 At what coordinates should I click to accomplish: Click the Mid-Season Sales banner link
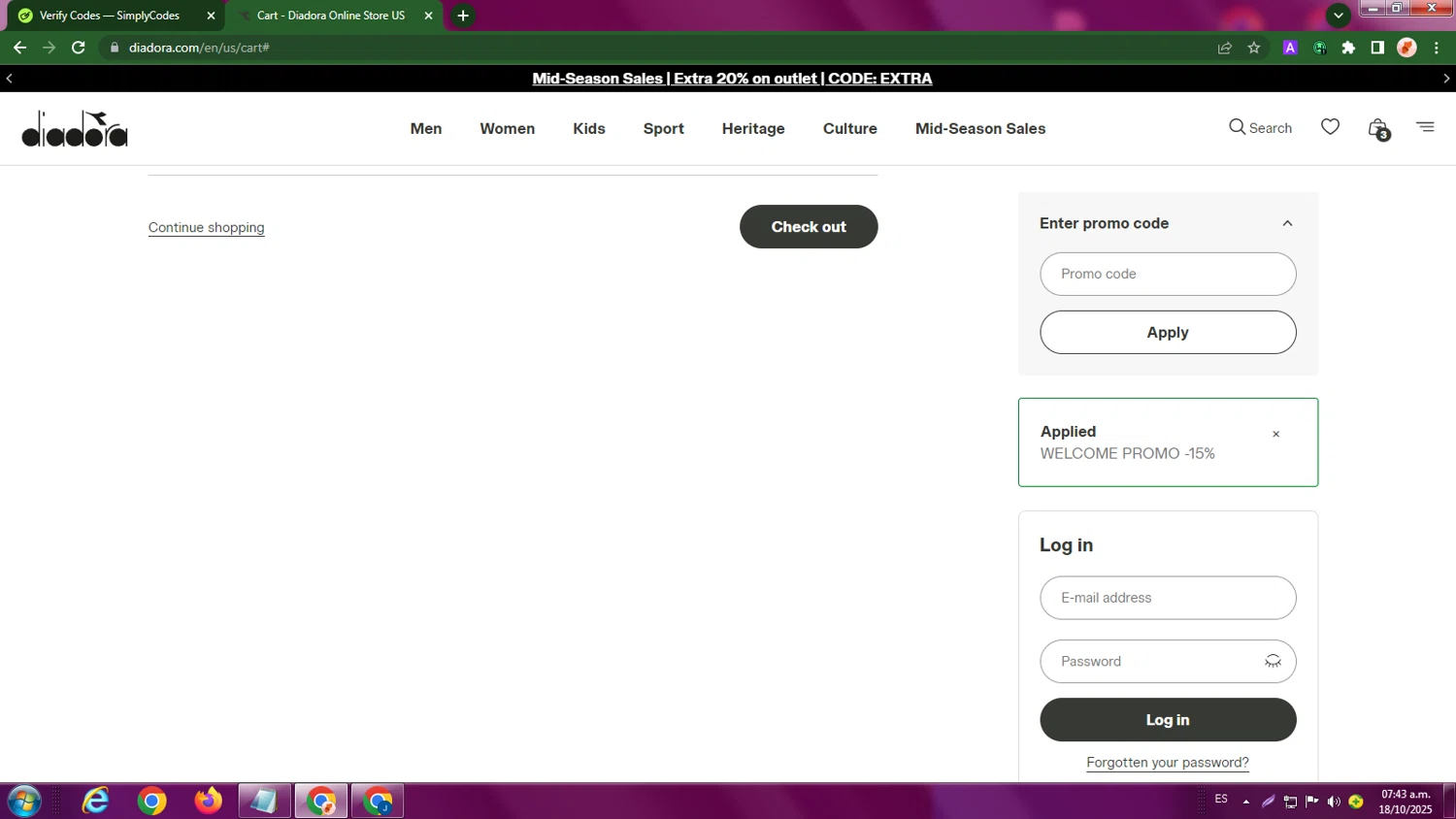click(732, 79)
